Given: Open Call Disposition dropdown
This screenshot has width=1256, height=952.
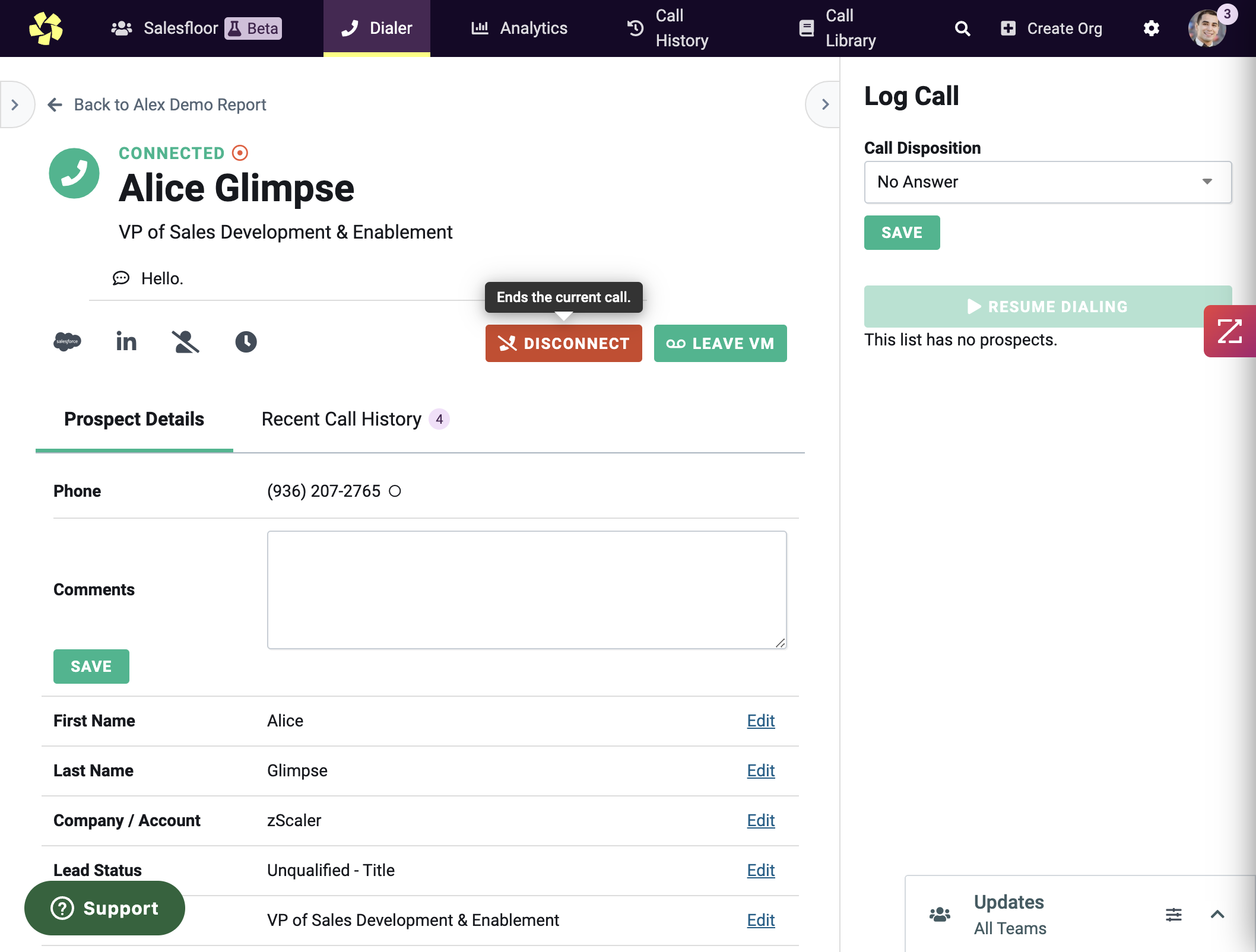Looking at the screenshot, I should click(x=1048, y=182).
